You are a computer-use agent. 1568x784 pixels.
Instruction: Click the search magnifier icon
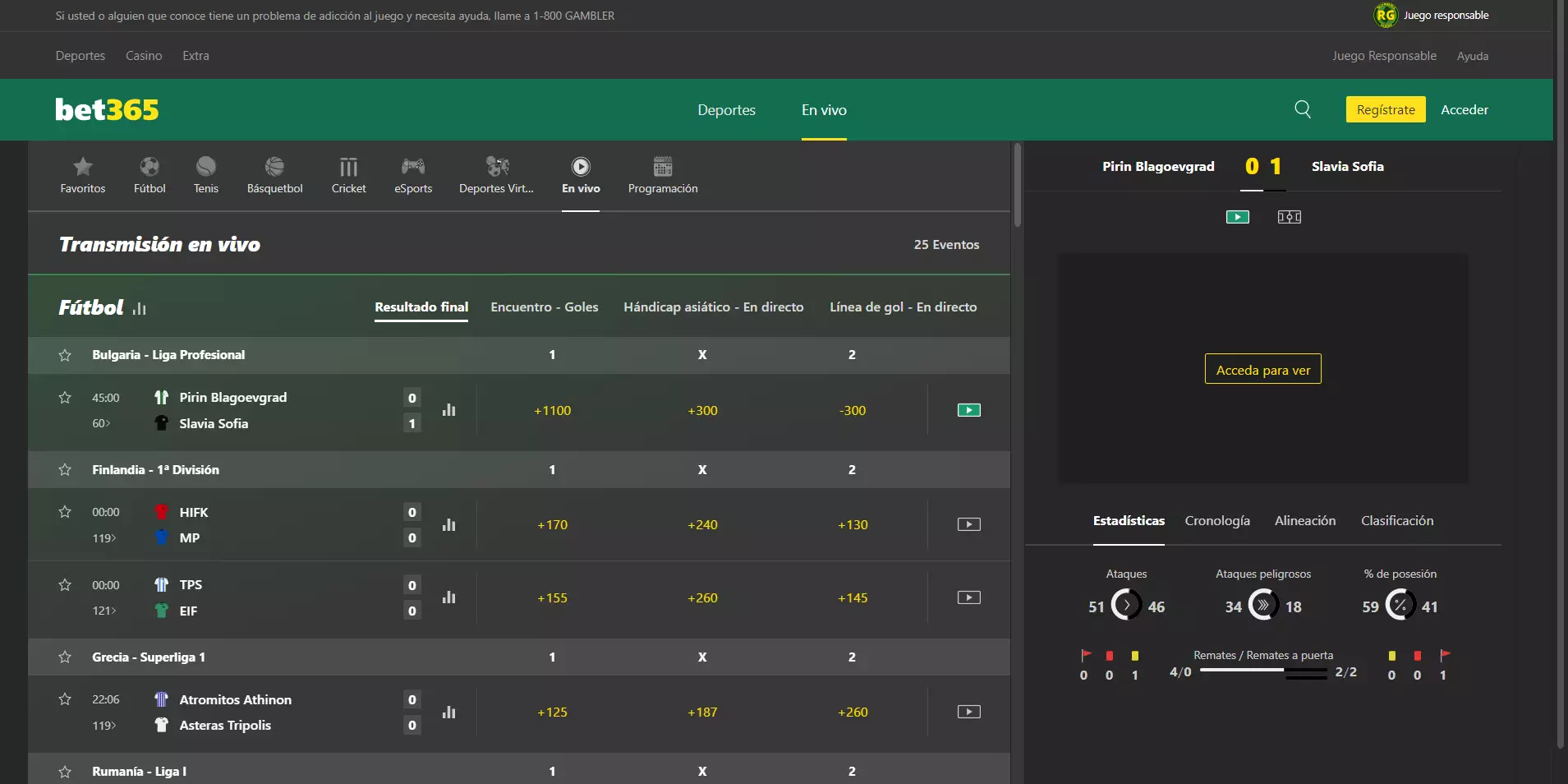[1303, 109]
